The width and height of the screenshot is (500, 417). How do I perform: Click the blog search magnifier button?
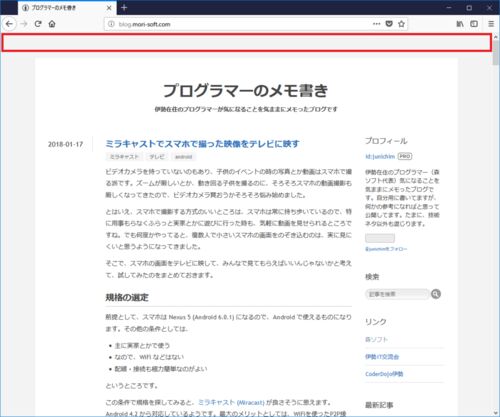click(436, 294)
